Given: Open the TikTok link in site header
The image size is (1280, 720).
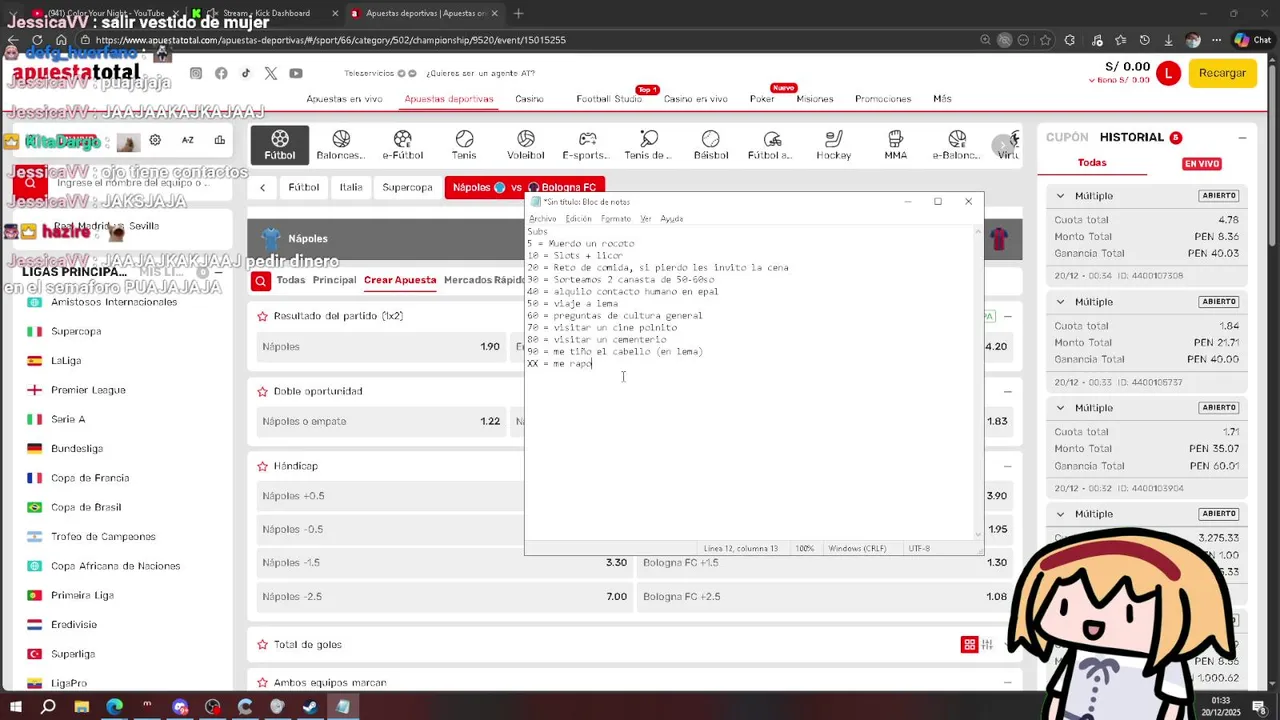Looking at the screenshot, I should [246, 73].
